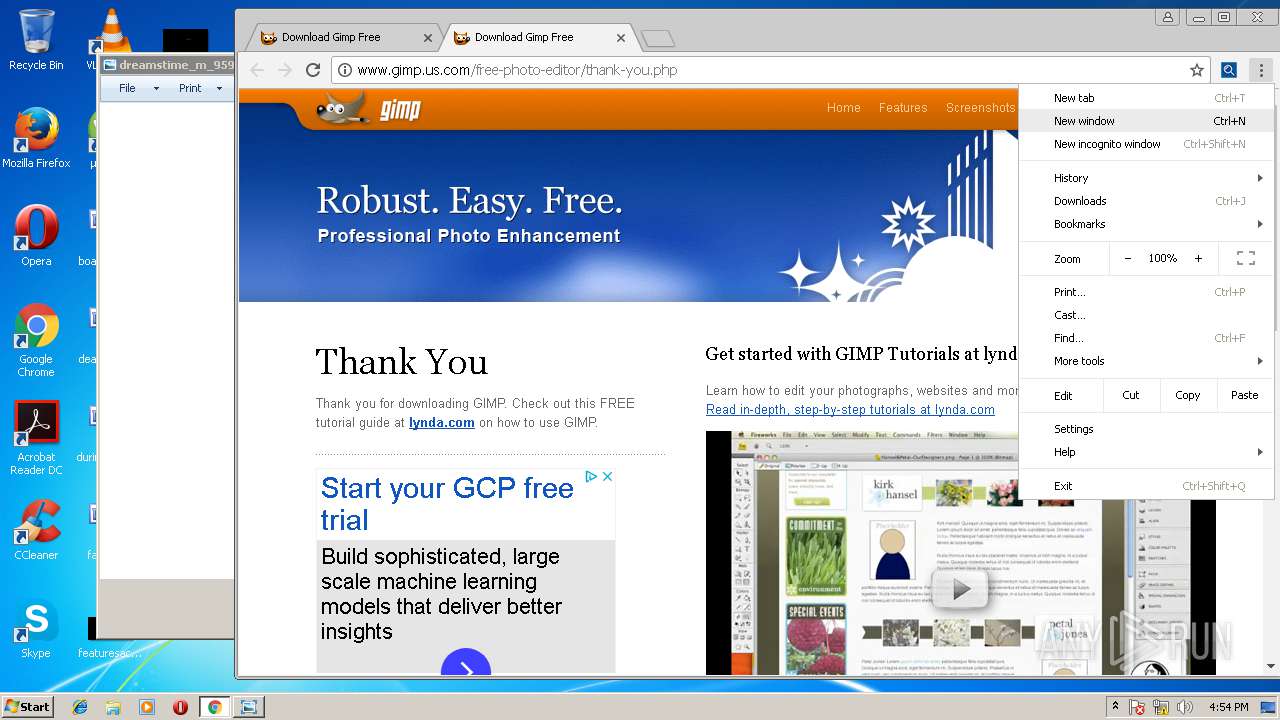The image size is (1280, 720).
Task: Expand Bookmarks submenu
Action: point(1147,224)
